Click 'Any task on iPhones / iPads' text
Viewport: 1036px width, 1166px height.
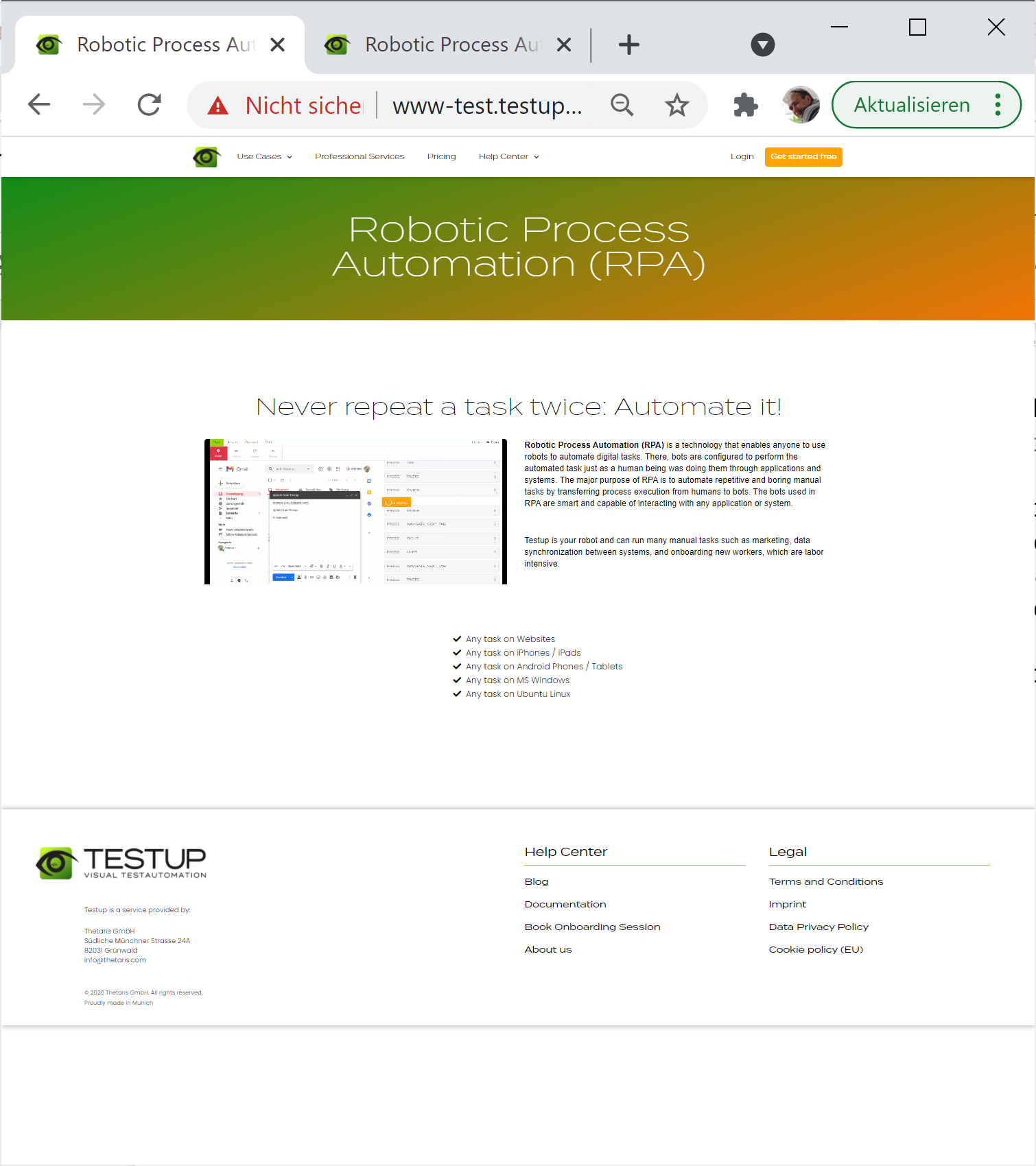(x=523, y=653)
